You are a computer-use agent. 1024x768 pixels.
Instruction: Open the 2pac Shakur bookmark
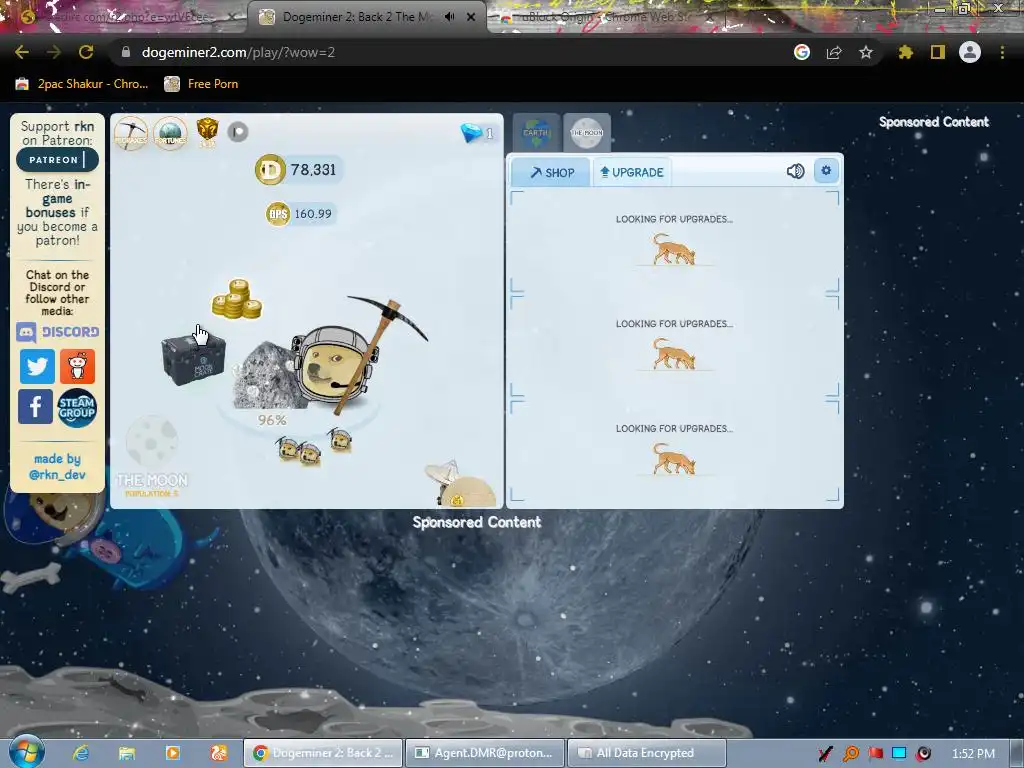82,84
